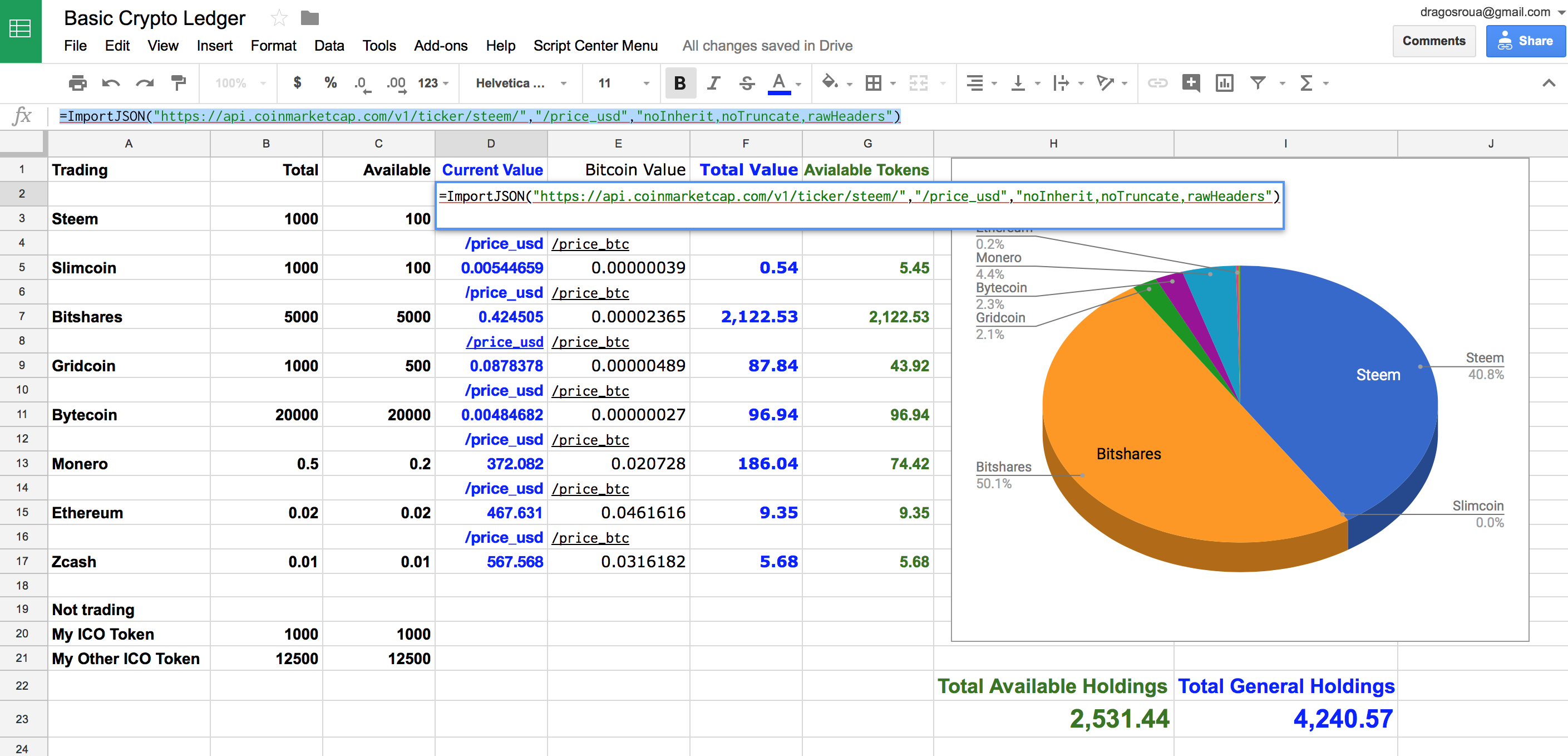Click the text rotation icon

click(x=1105, y=83)
